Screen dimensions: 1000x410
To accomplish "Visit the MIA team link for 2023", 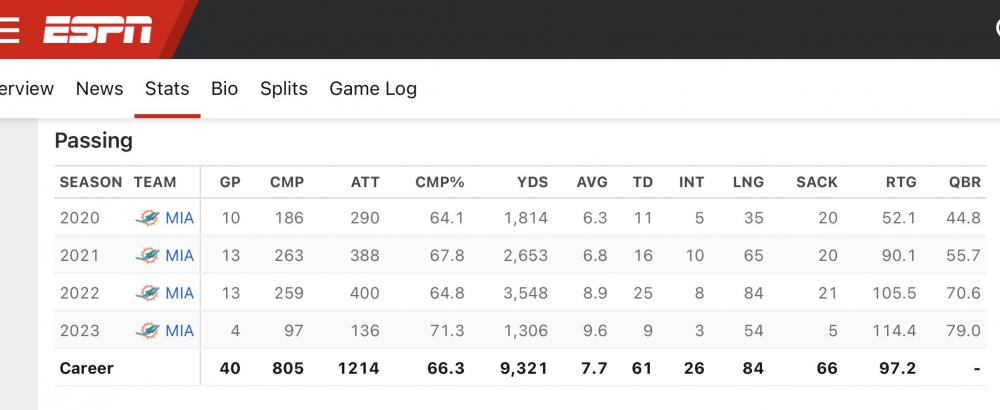I will [180, 331].
